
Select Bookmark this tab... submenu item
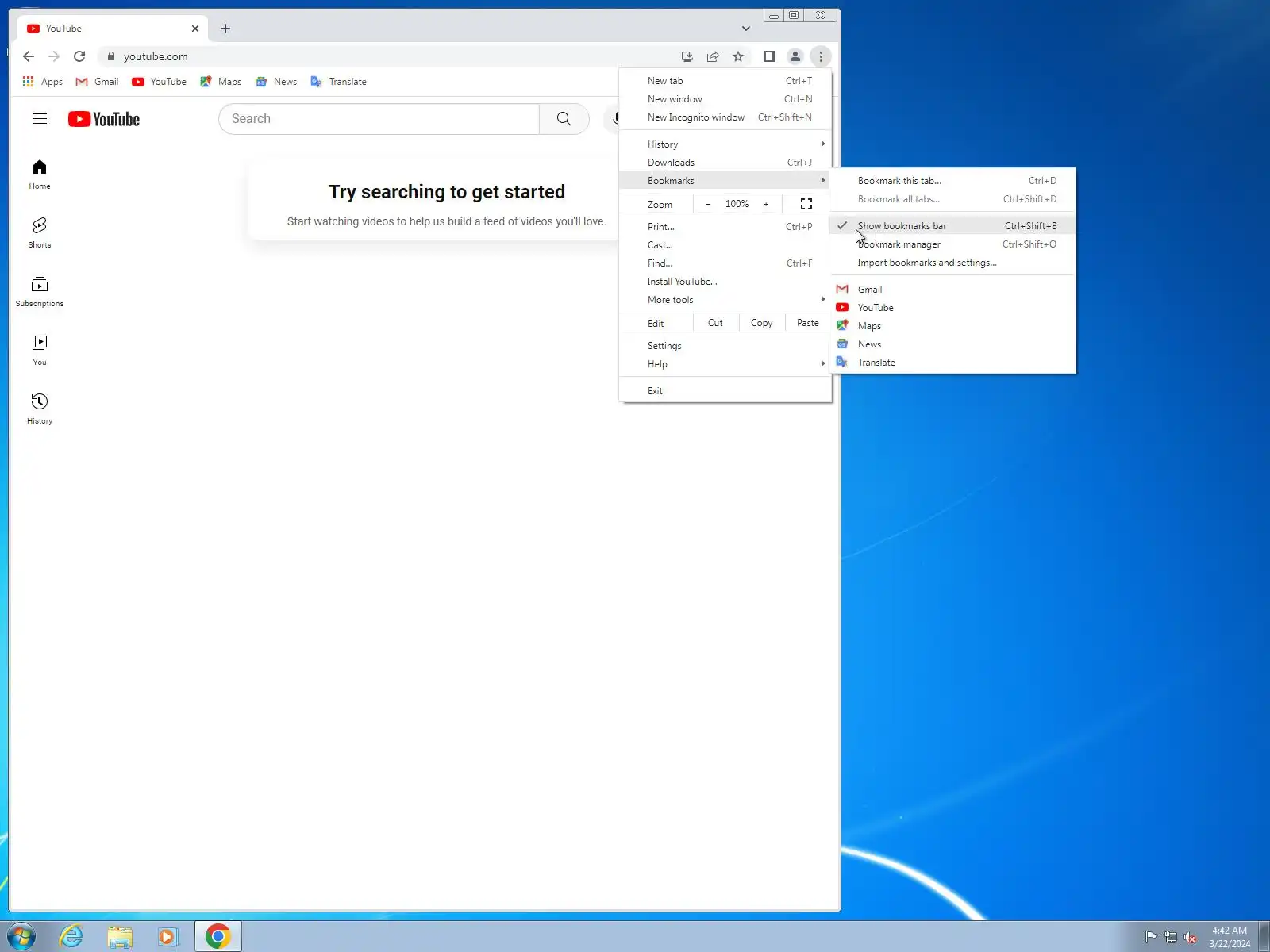(x=952, y=181)
